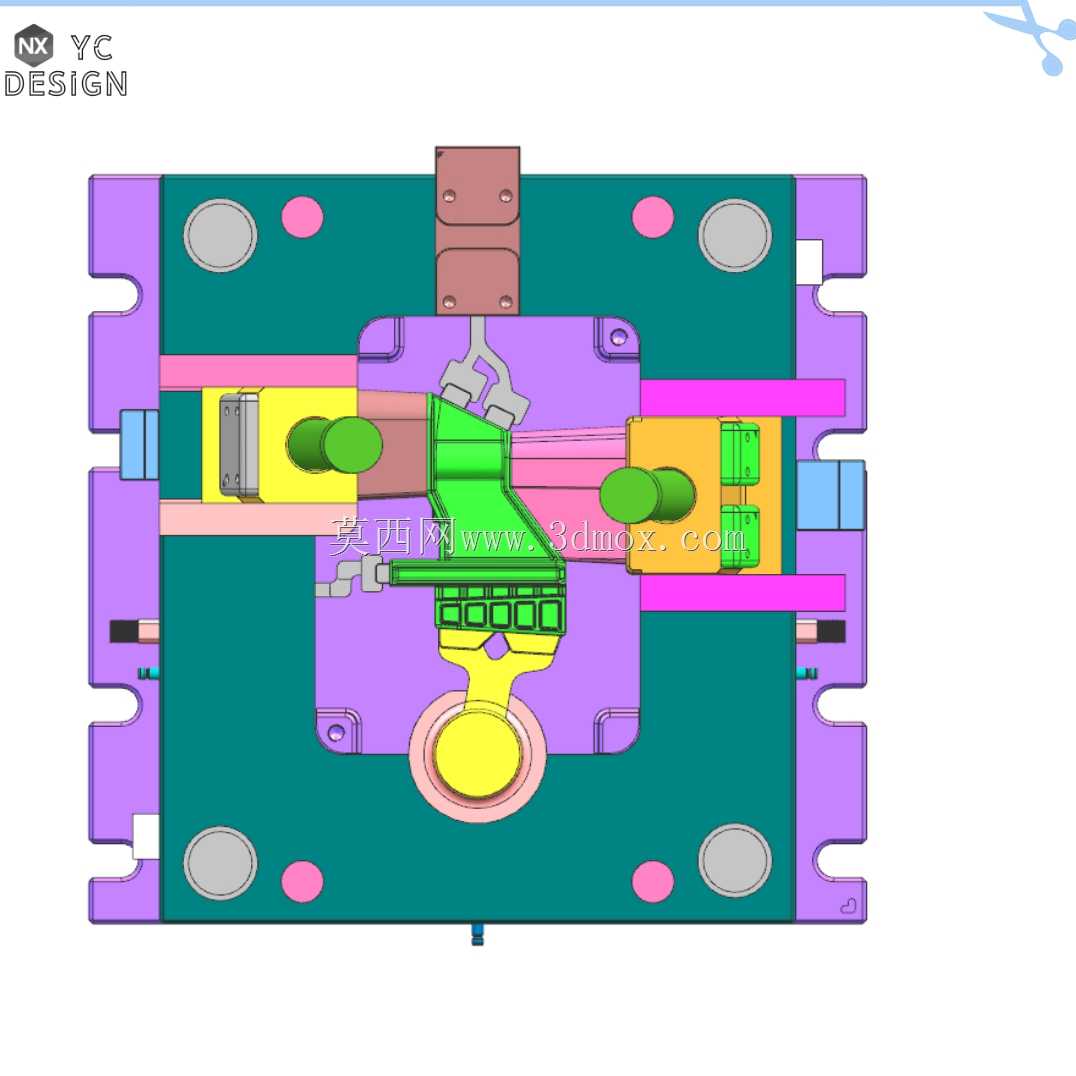Select the top-left pink return pin
1076x1076 pixels.
pos(303,217)
